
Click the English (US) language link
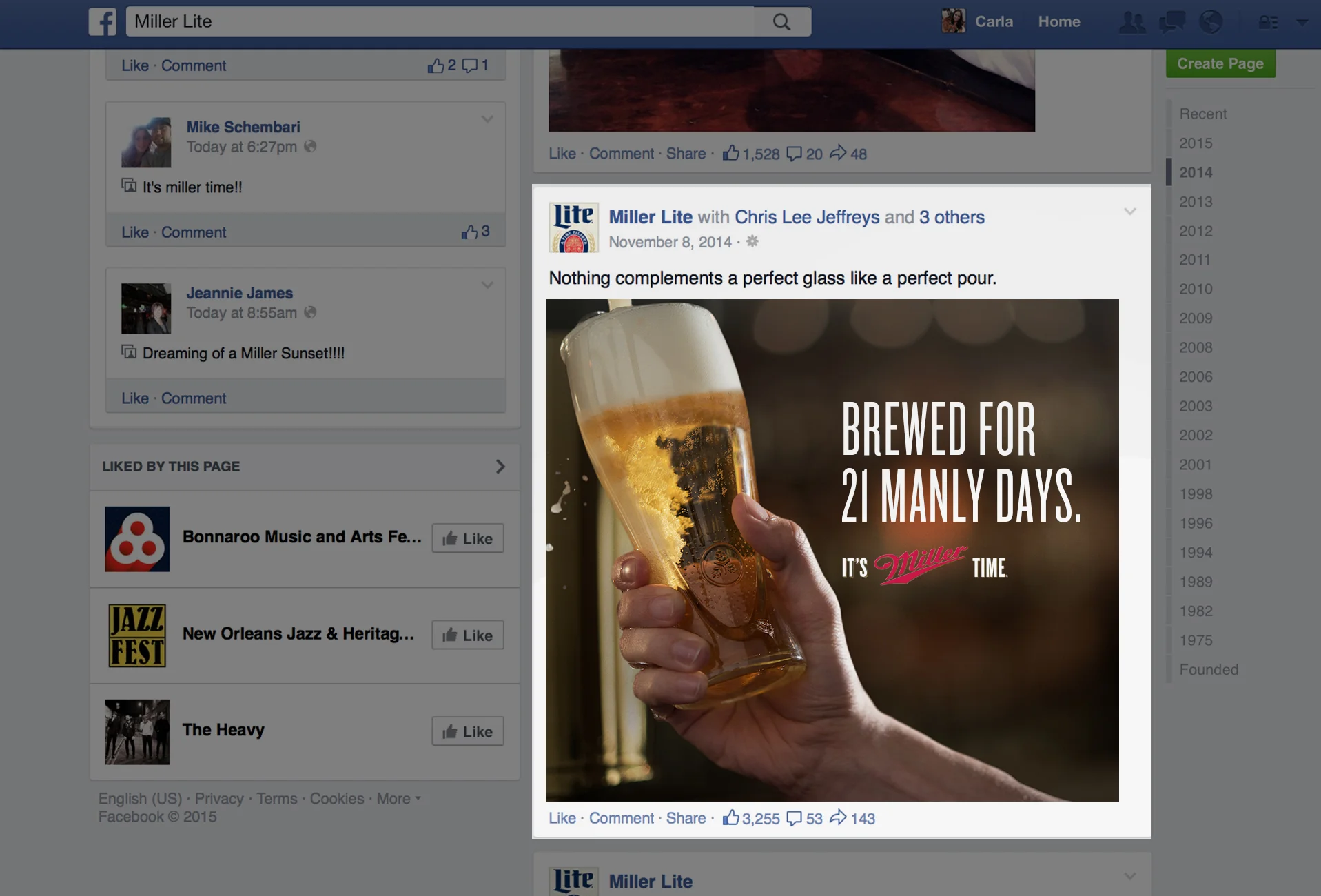140,799
